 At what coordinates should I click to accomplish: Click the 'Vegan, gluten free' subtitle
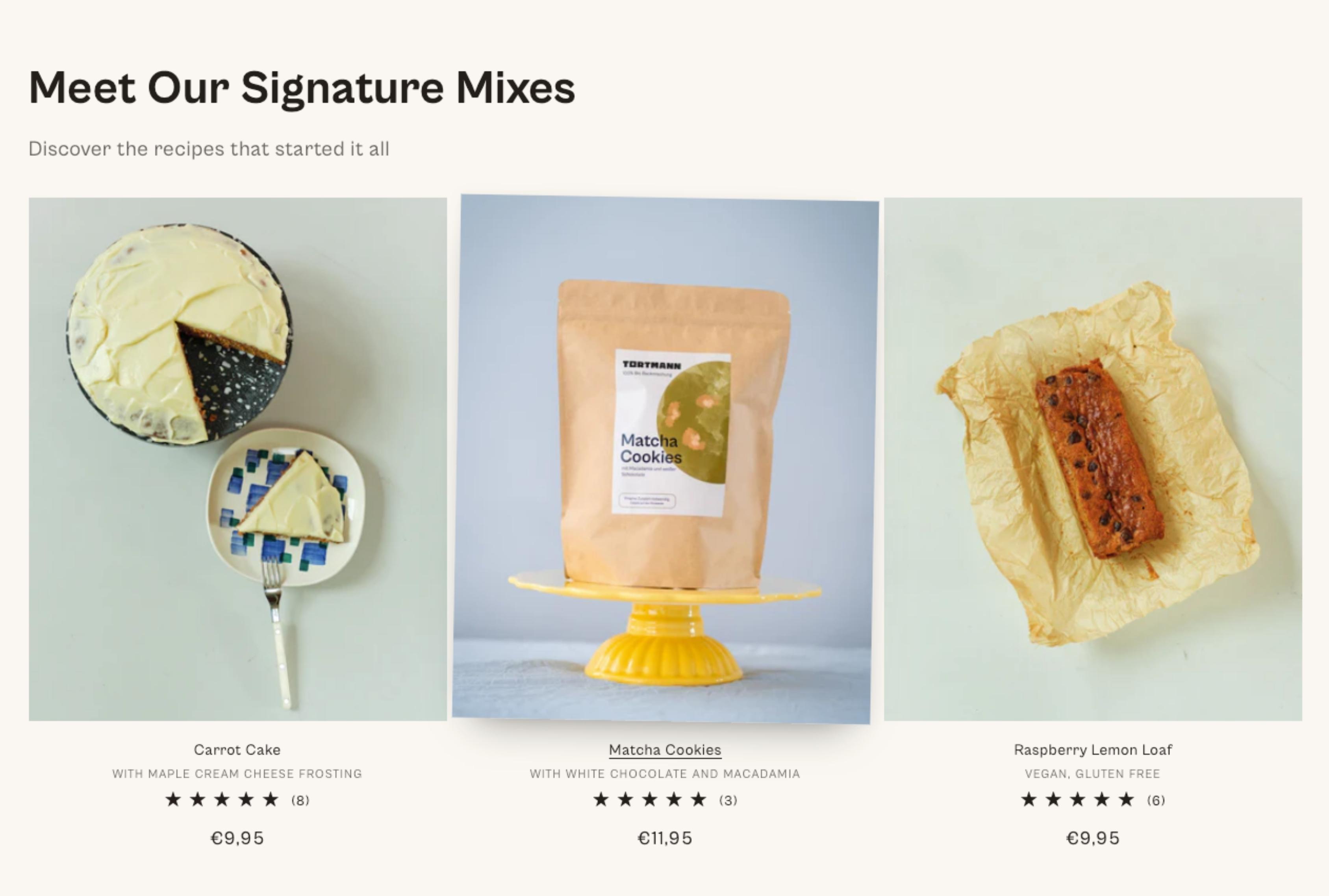pos(1092,774)
